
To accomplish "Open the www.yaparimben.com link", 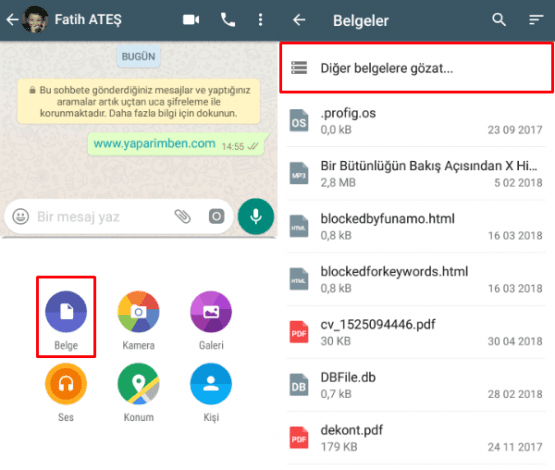I will point(154,143).
